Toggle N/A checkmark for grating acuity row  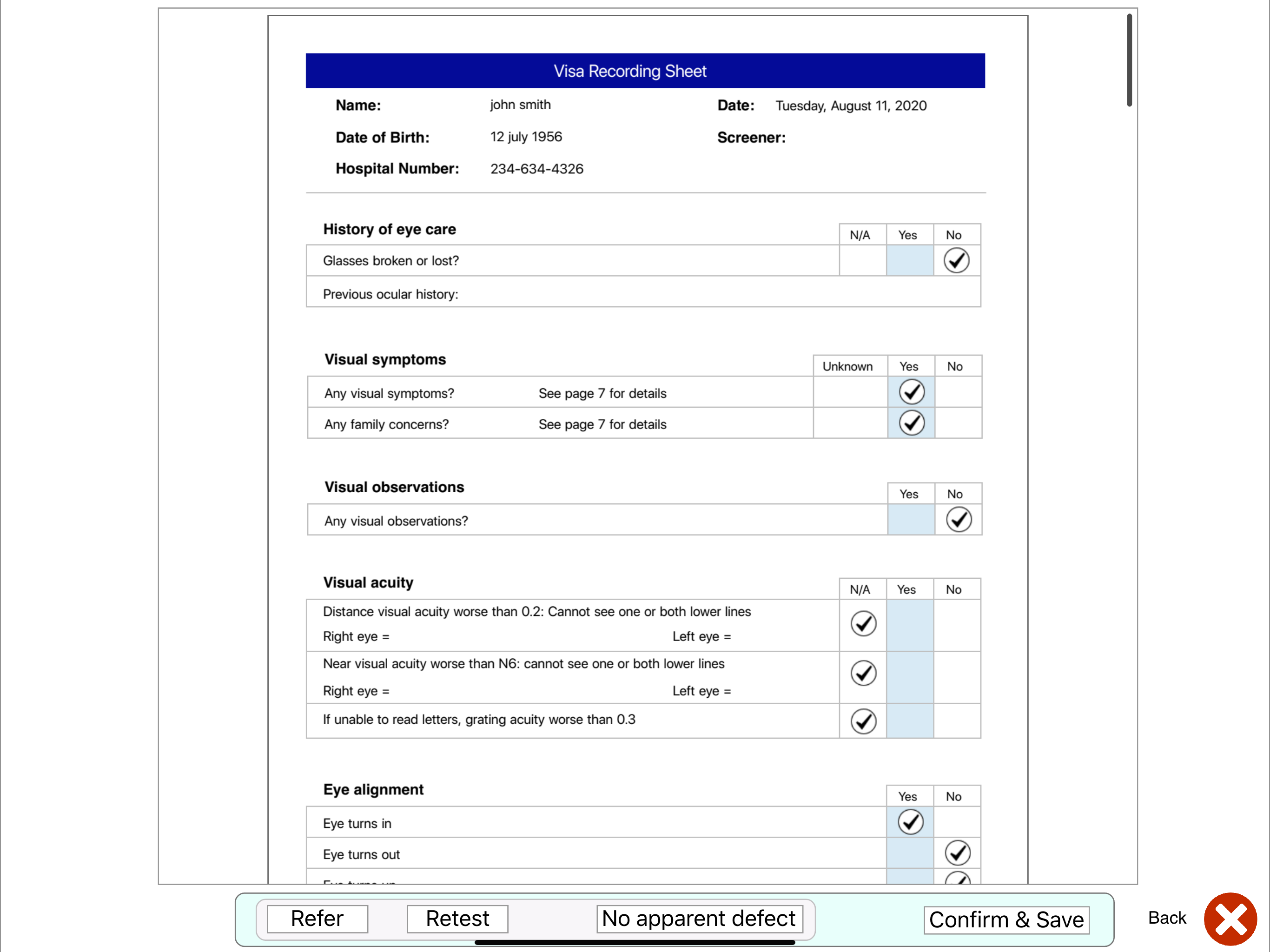click(x=864, y=722)
